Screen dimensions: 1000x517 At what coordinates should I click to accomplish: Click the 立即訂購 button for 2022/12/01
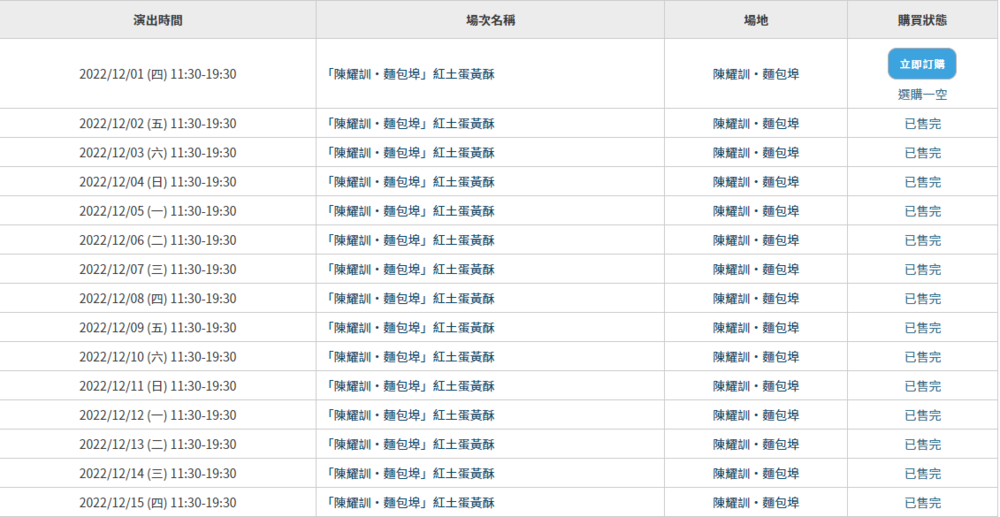(x=921, y=64)
